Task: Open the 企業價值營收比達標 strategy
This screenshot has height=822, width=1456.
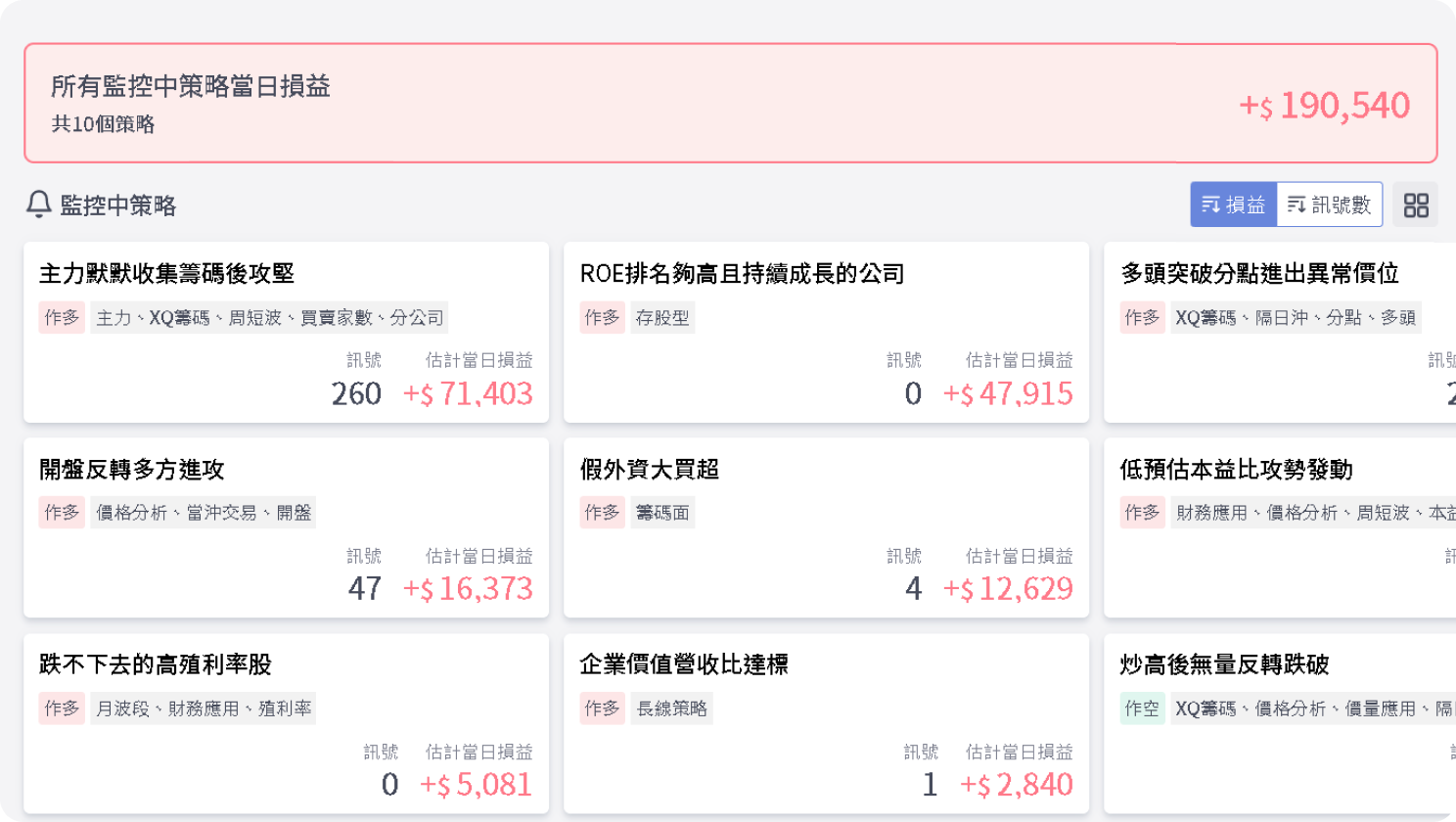Action: tap(684, 664)
